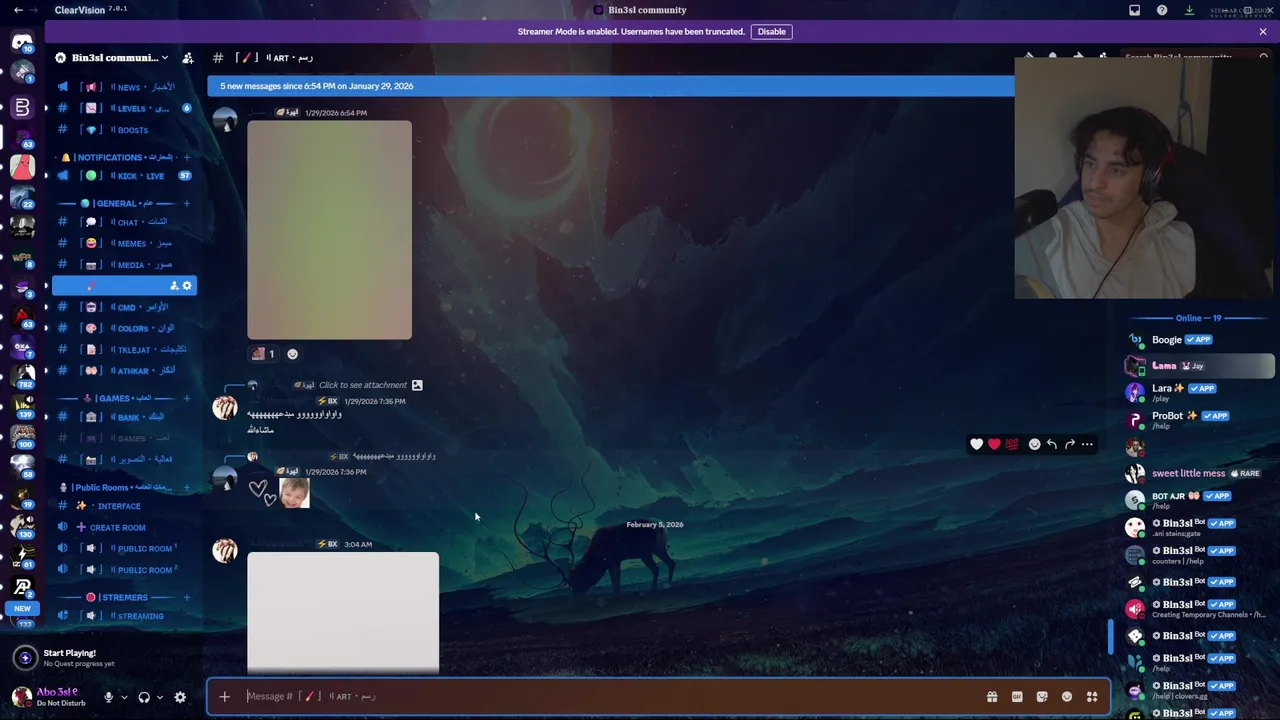This screenshot has width=1280, height=720.
Task: Open the server icon with red character
Action: click(x=22, y=167)
